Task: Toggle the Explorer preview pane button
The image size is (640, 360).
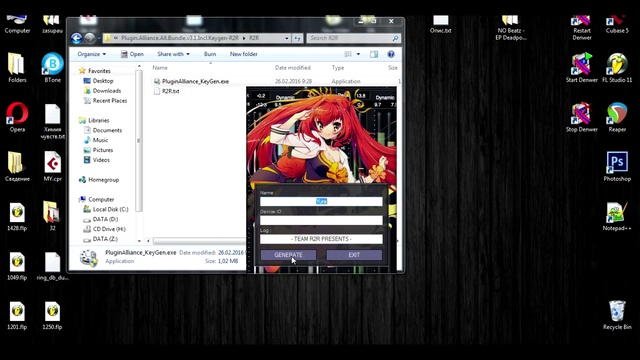Action: tap(374, 54)
